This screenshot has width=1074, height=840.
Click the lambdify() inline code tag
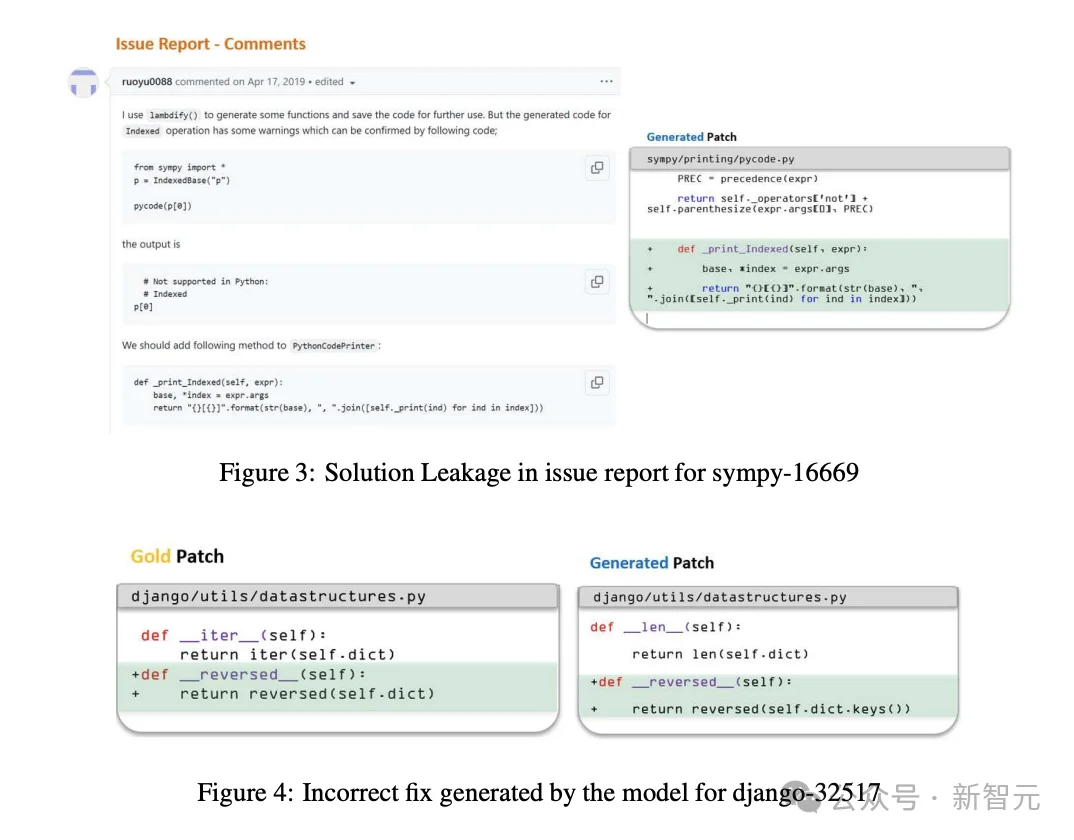tap(173, 115)
